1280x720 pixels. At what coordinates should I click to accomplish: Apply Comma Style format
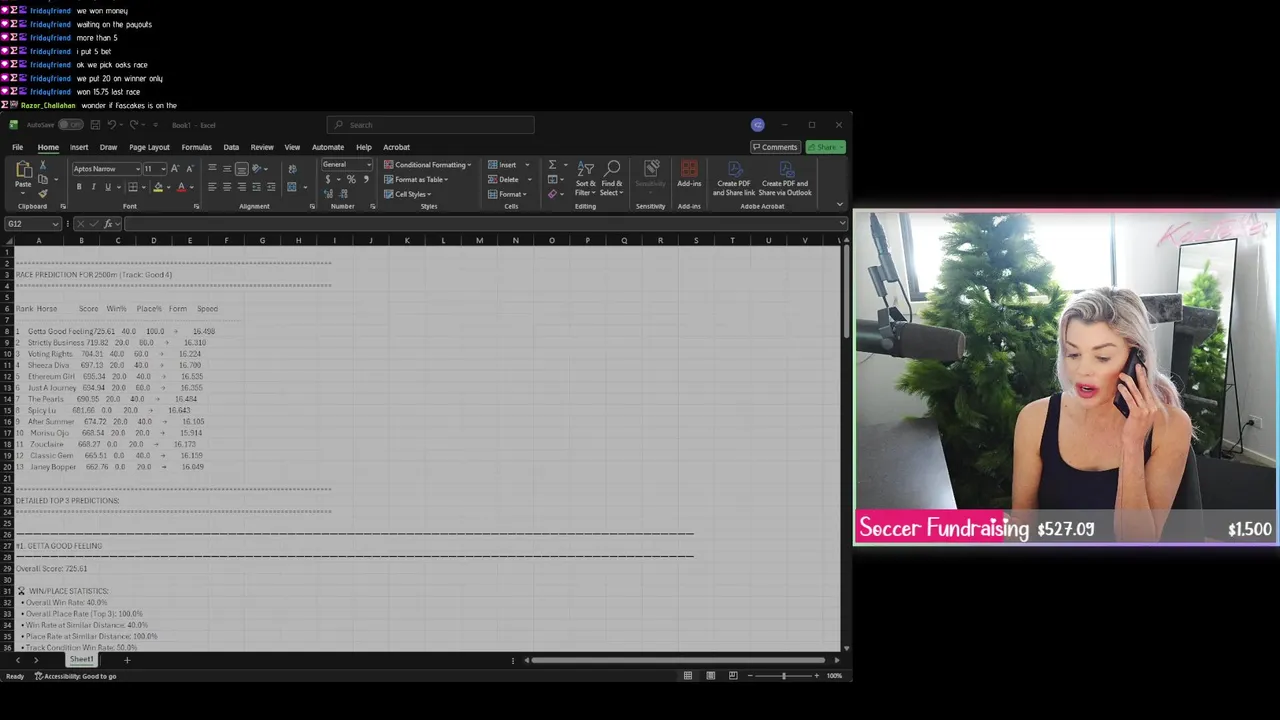coord(365,180)
